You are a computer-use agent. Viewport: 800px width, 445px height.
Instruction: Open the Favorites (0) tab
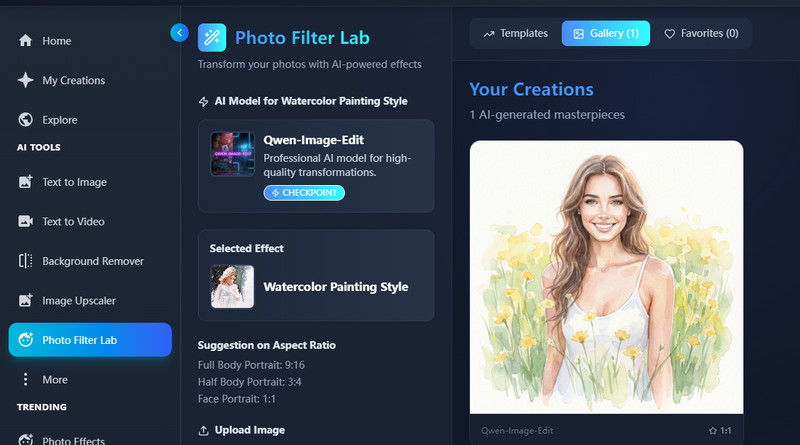click(x=701, y=34)
